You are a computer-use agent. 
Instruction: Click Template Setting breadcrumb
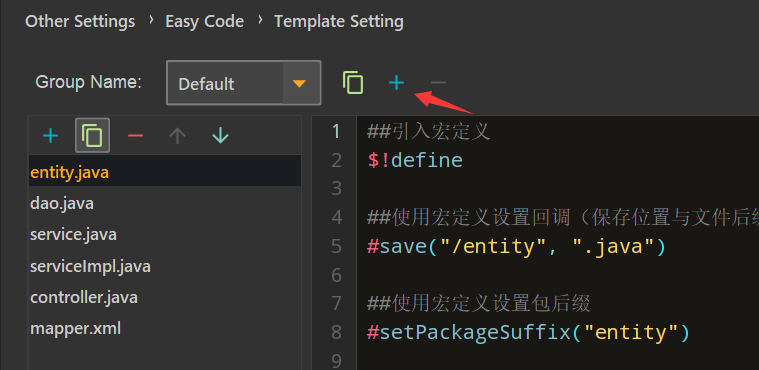[x=339, y=22]
